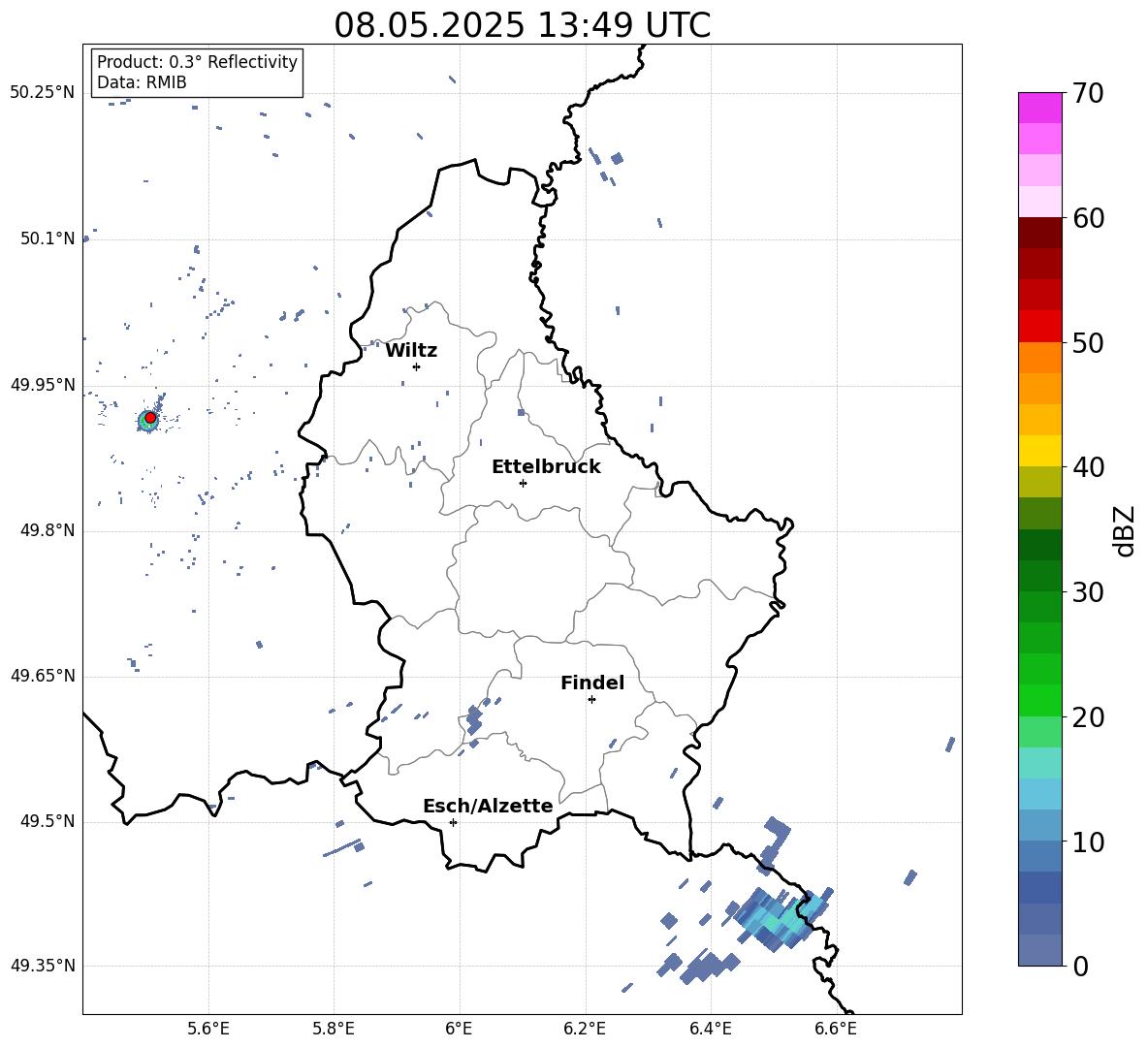Screen dimensions: 1148x1048
Task: Click the colorbar '70' tick label
Action: [x=1088, y=93]
